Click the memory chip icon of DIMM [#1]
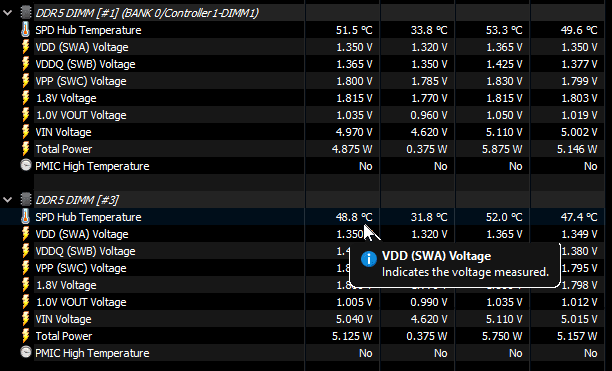 point(26,12)
